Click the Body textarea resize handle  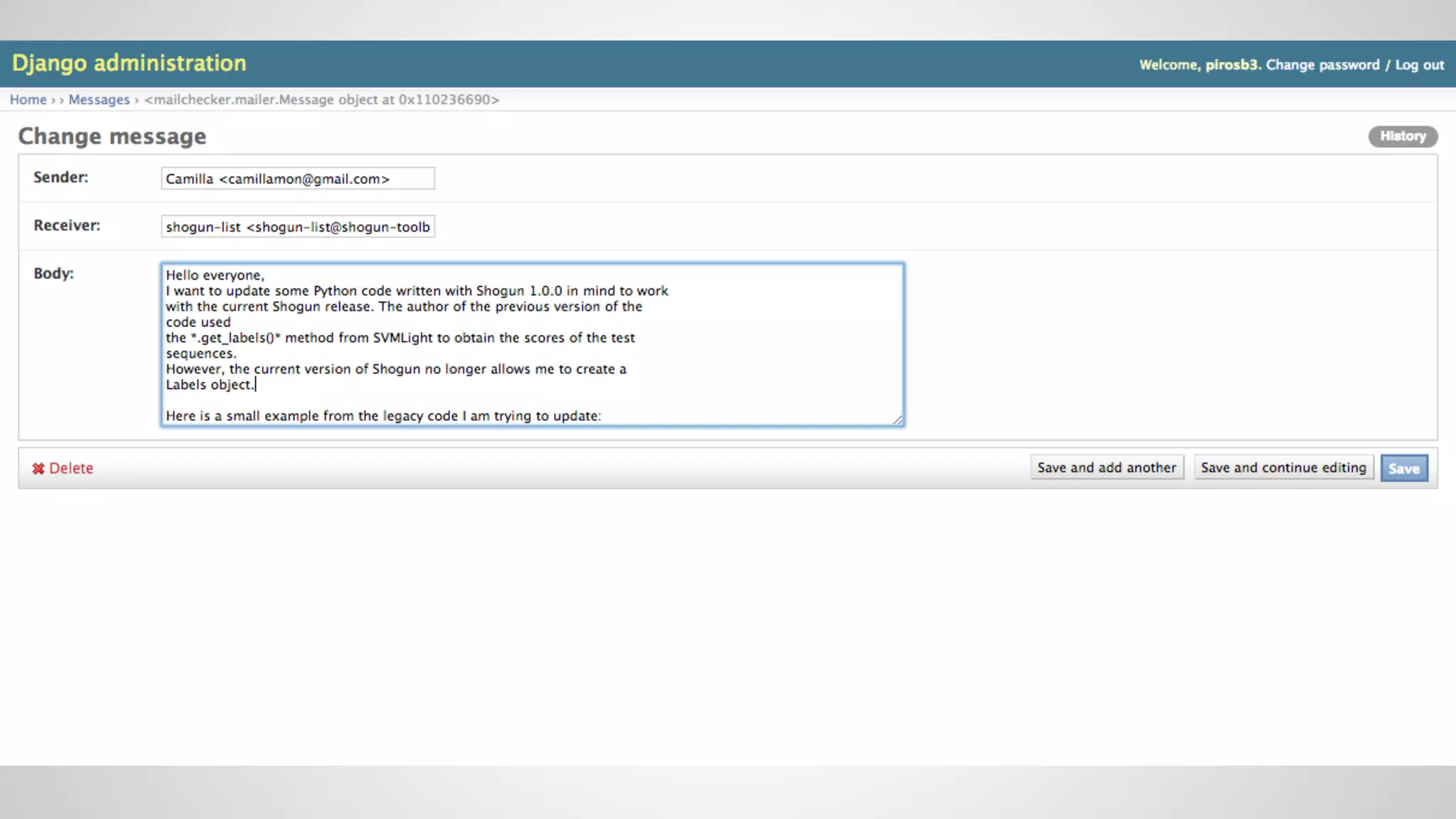[898, 420]
